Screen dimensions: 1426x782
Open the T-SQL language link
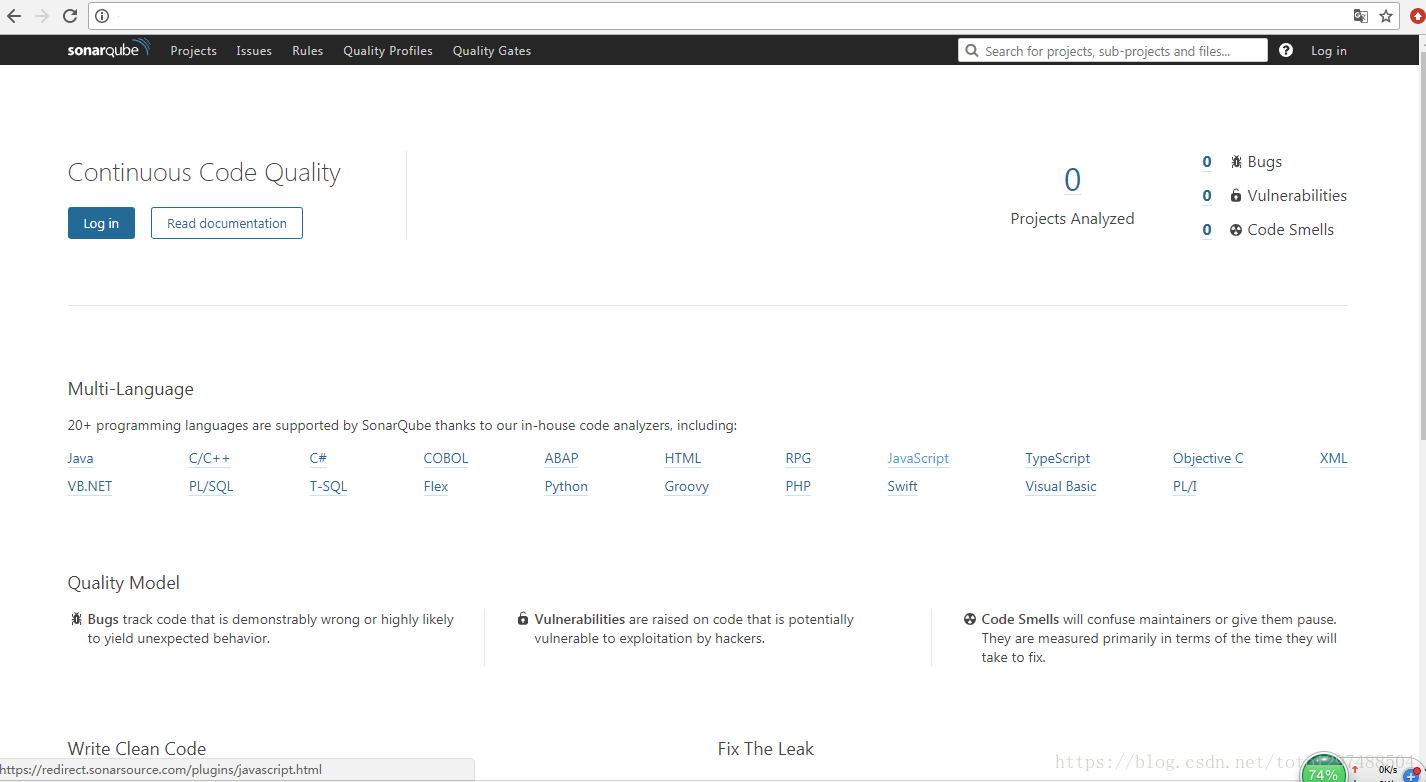[x=328, y=486]
